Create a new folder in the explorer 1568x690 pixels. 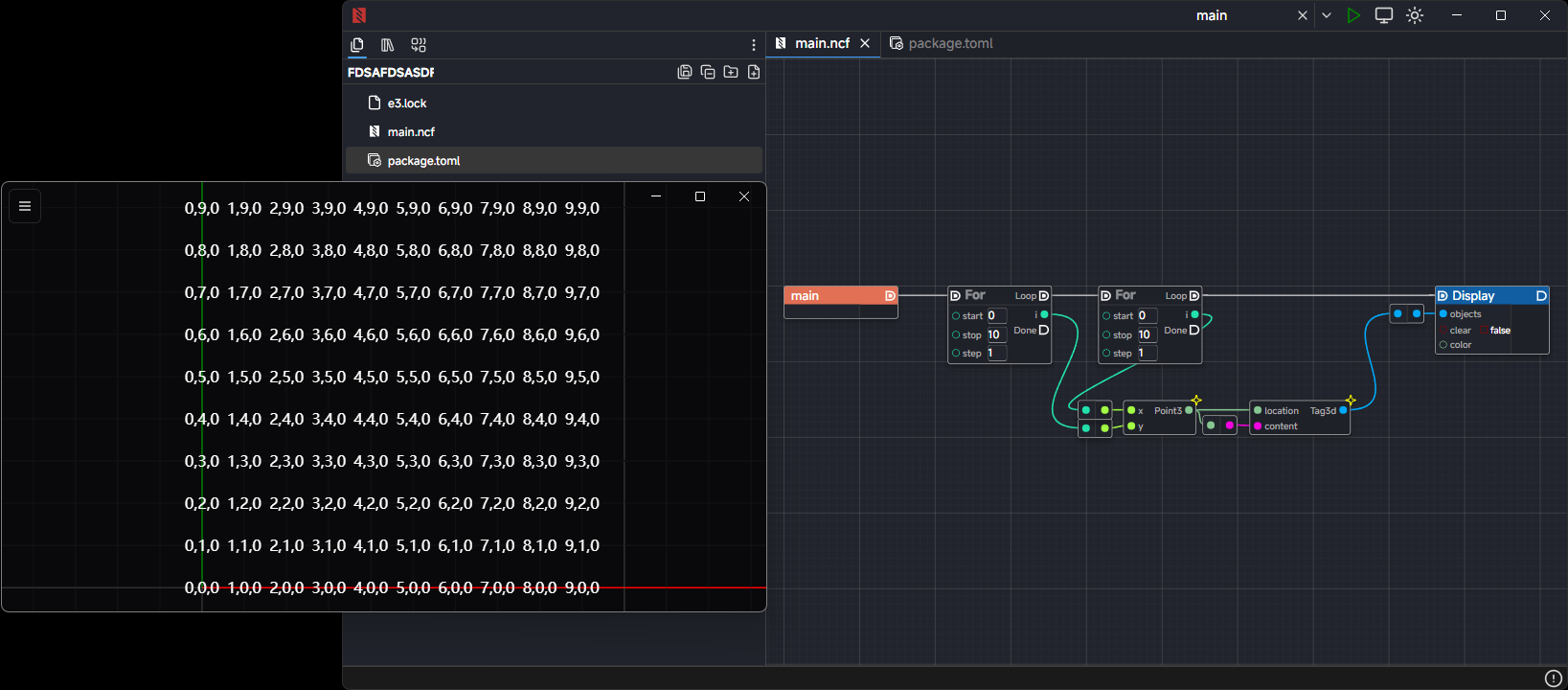point(731,72)
